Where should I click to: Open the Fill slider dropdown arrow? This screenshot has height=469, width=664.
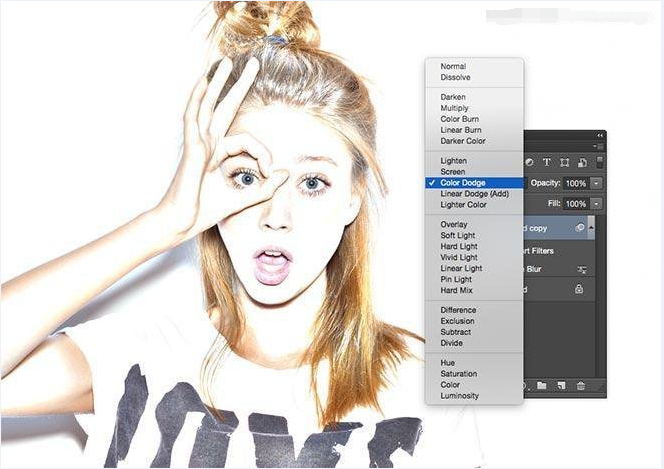click(596, 204)
